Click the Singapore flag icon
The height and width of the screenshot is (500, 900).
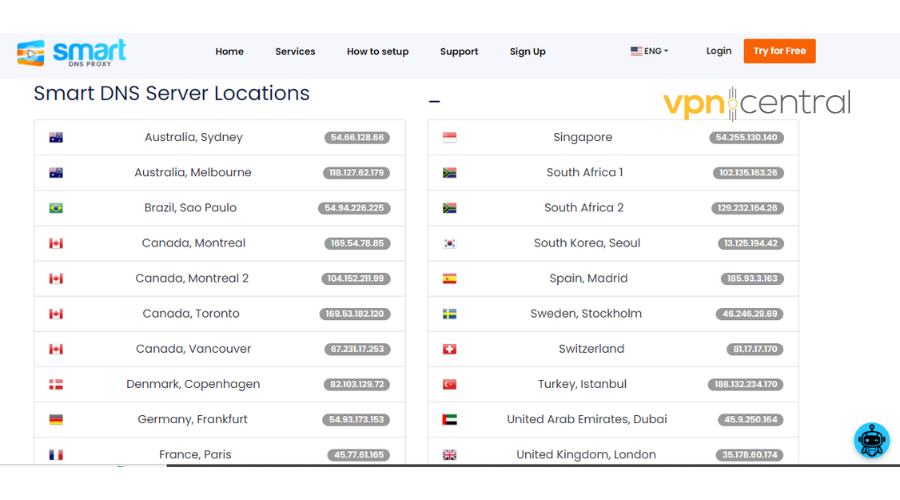point(449,138)
